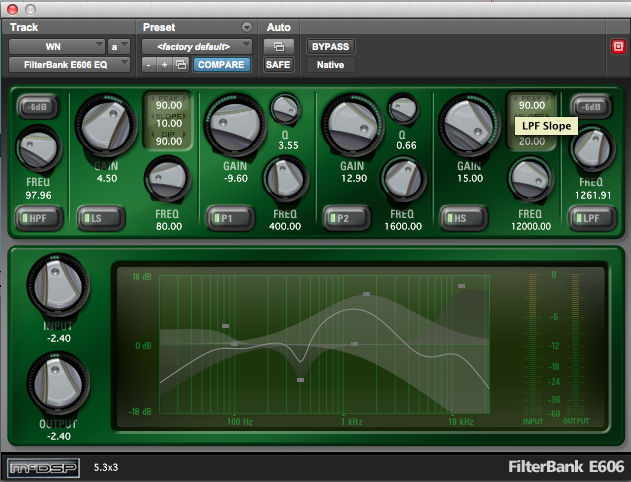Toggle the LPF -6dB slope button
Viewport: 631px width, 482px height.
[x=591, y=107]
